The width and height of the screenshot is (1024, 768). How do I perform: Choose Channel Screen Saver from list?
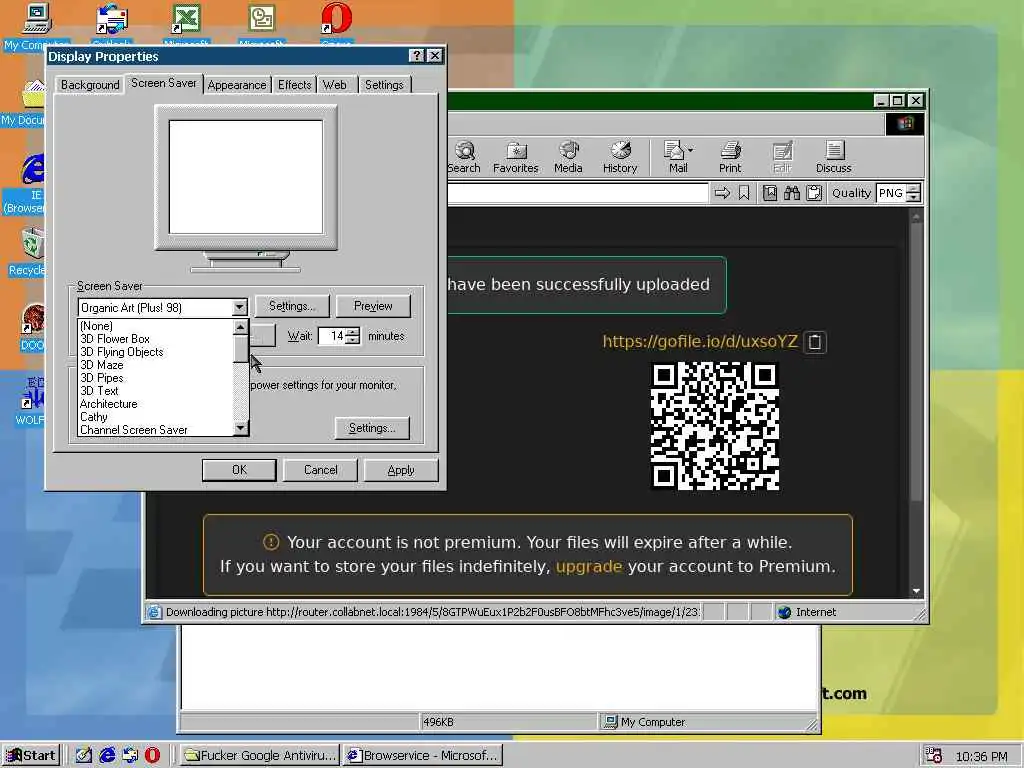pyautogui.click(x=155, y=430)
